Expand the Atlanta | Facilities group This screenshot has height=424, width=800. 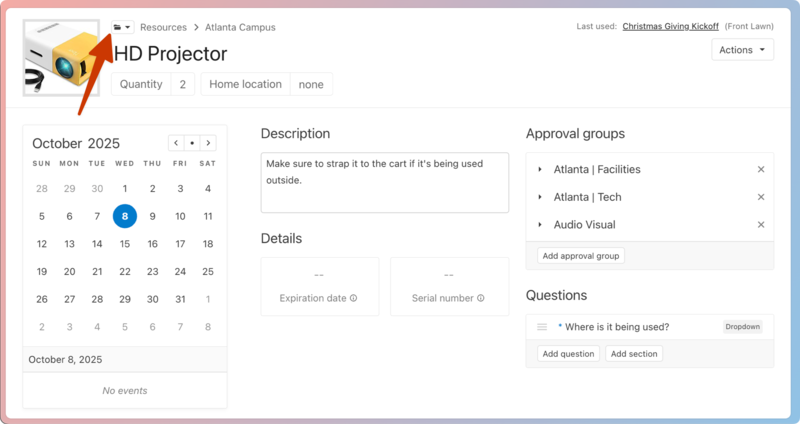(540, 170)
